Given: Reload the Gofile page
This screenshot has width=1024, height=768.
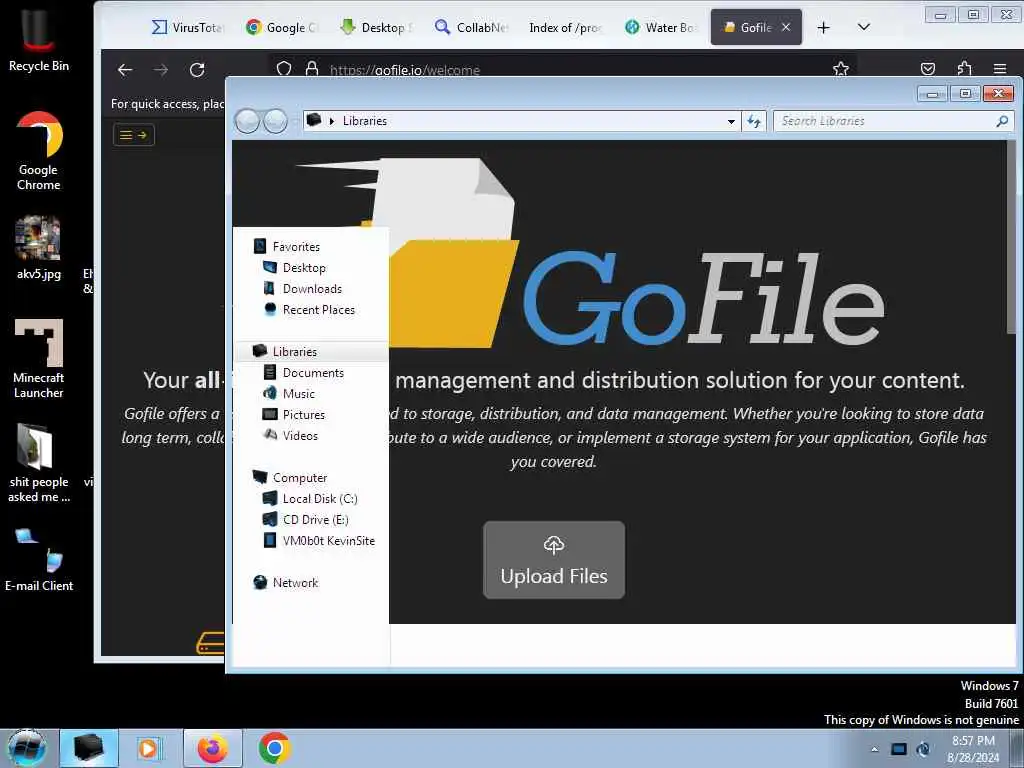Looking at the screenshot, I should click(197, 69).
